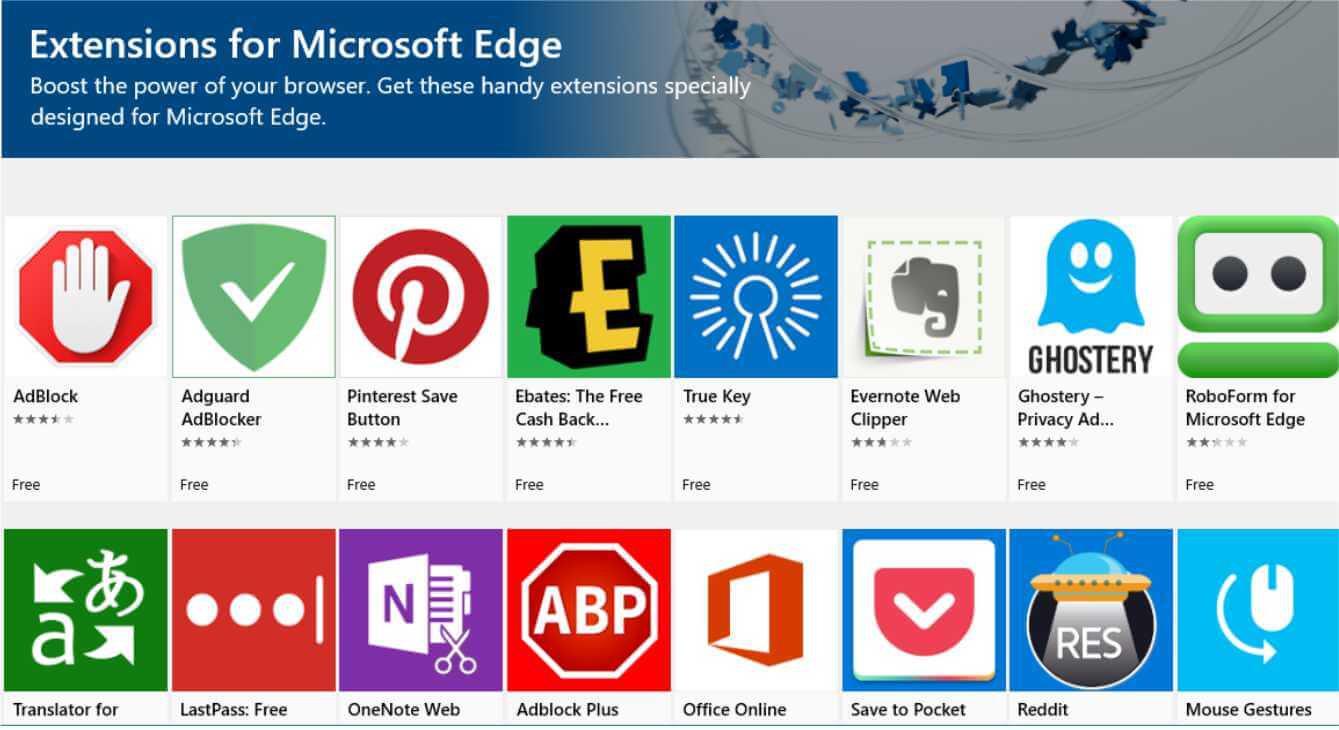
Task: Click the Free price under RoboForm
Action: [x=1199, y=485]
